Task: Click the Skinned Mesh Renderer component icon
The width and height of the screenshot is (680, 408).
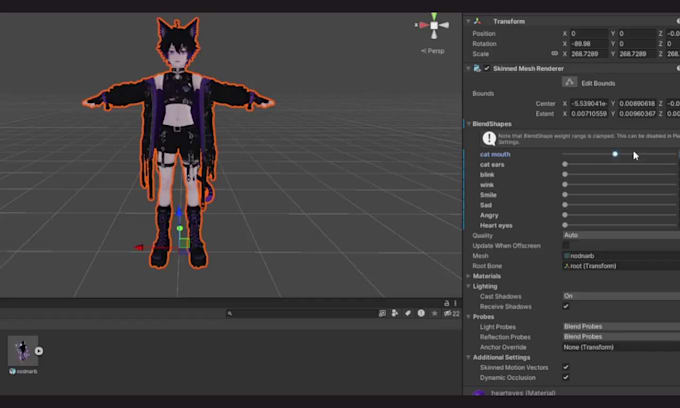Action: pos(477,68)
